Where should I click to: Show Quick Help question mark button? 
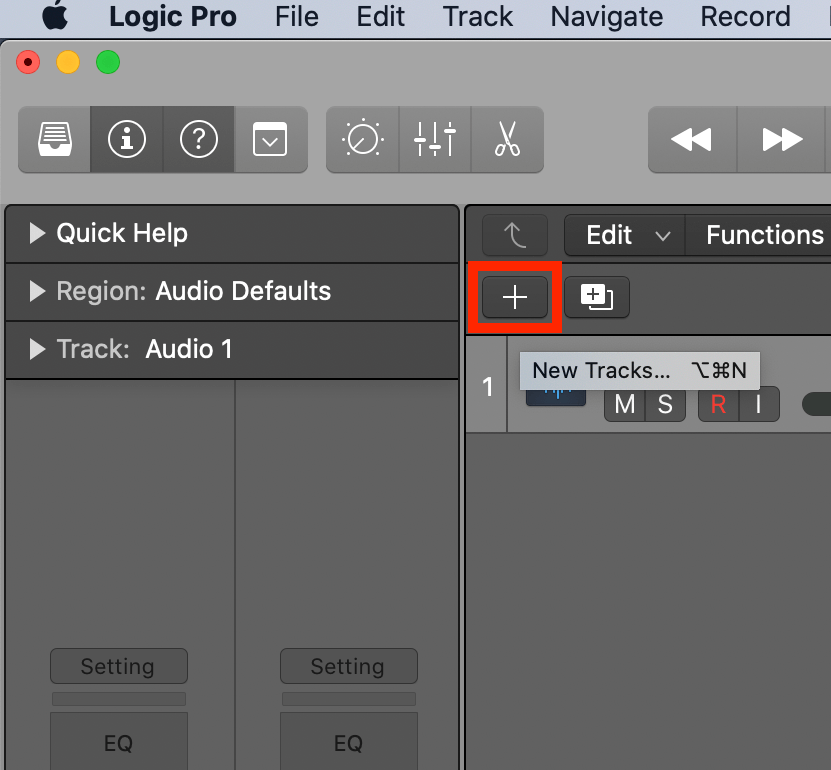(x=199, y=139)
